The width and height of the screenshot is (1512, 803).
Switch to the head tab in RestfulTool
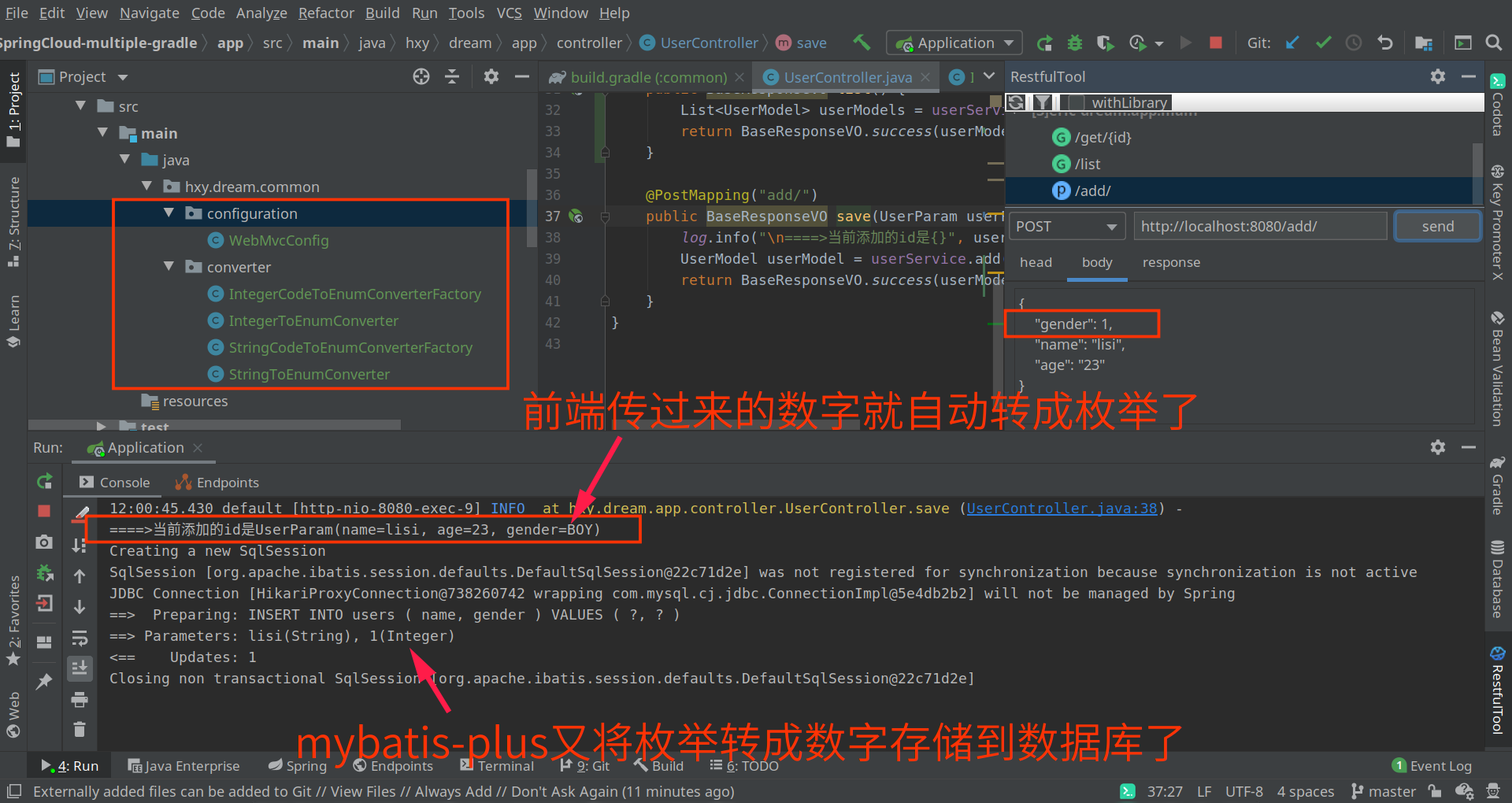click(x=1036, y=262)
